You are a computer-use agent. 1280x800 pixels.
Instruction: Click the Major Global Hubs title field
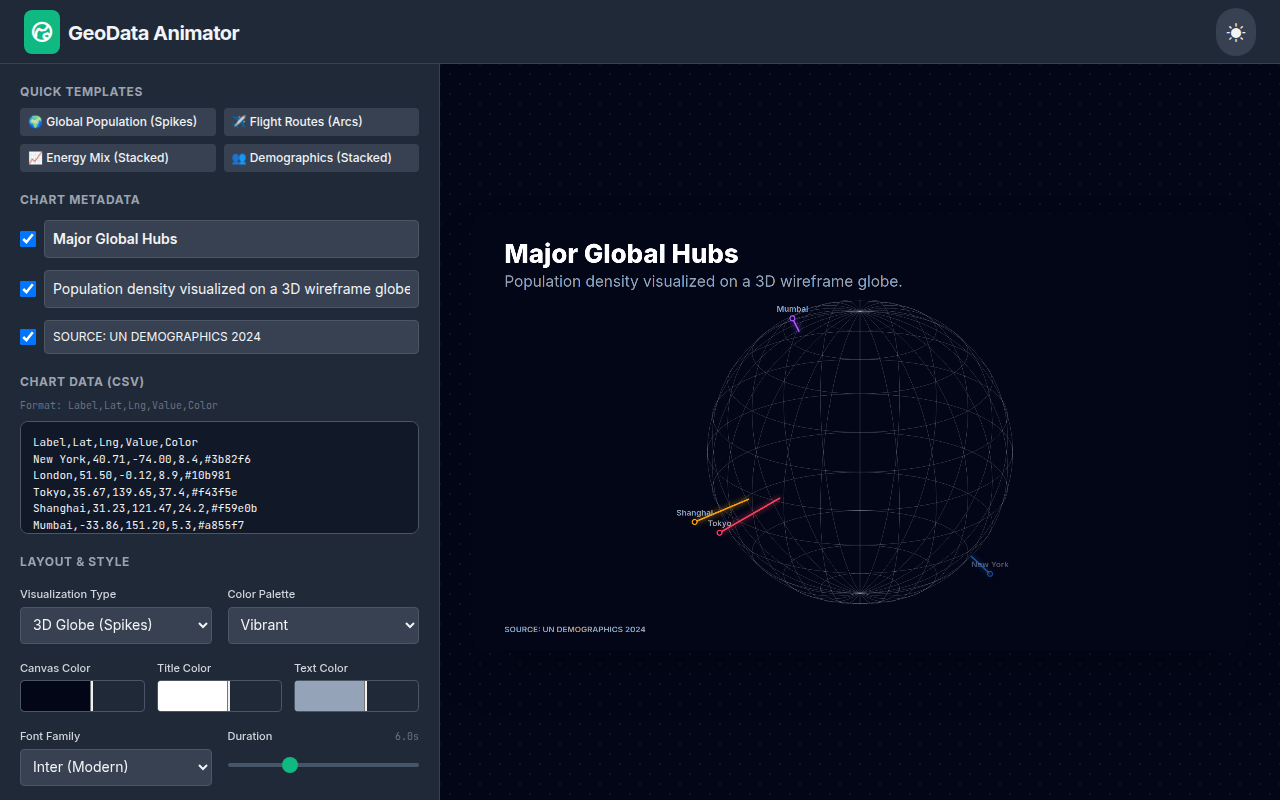coord(231,239)
